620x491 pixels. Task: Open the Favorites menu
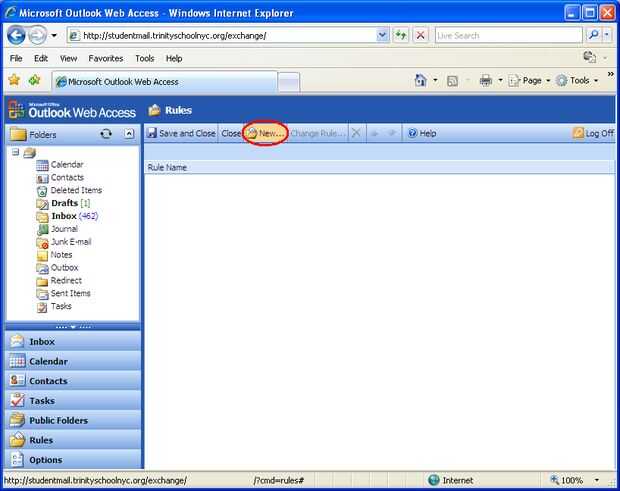(106, 59)
